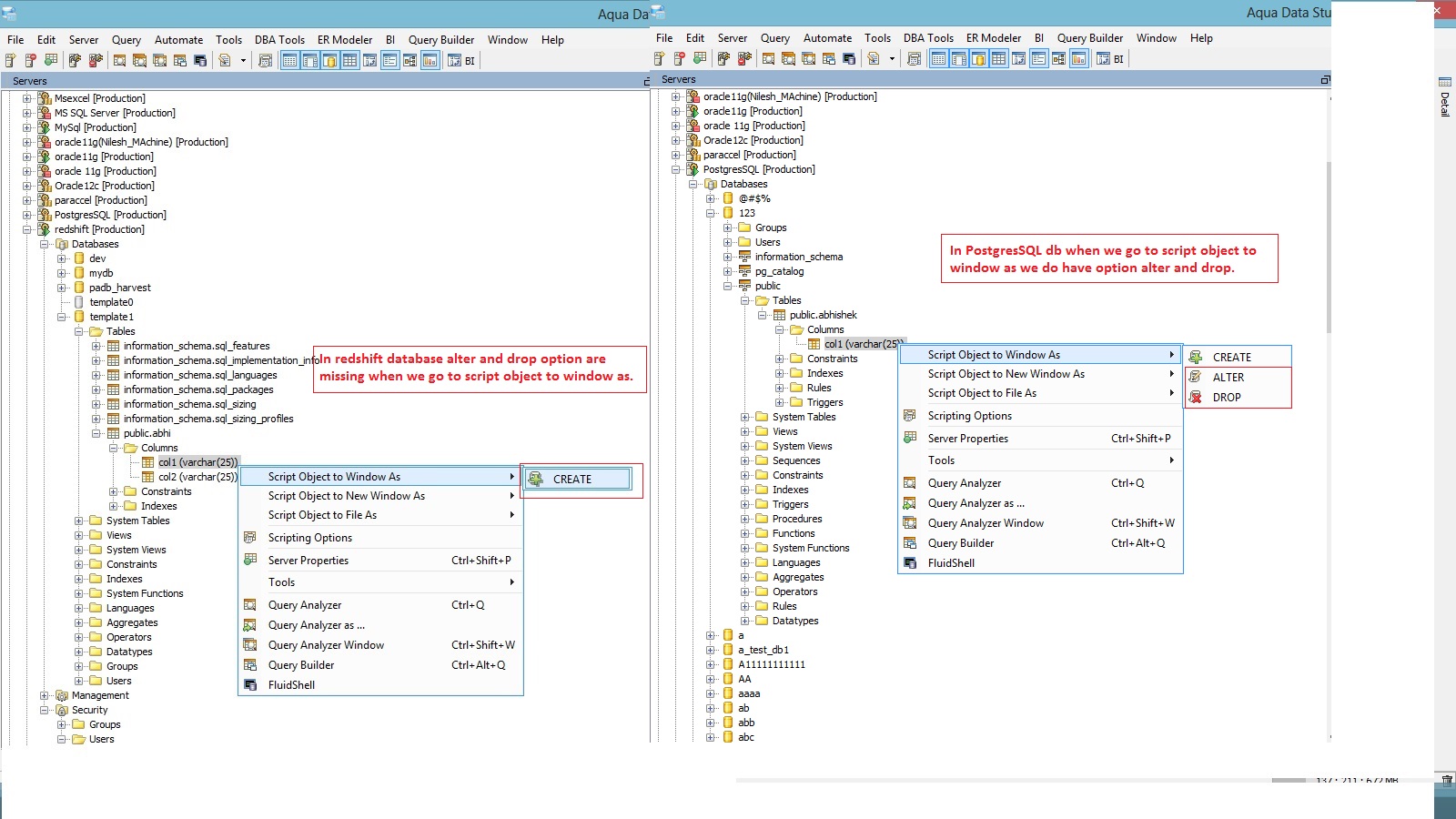1456x819 pixels.
Task: Click Query Builder in left context menu
Action: click(x=380, y=665)
